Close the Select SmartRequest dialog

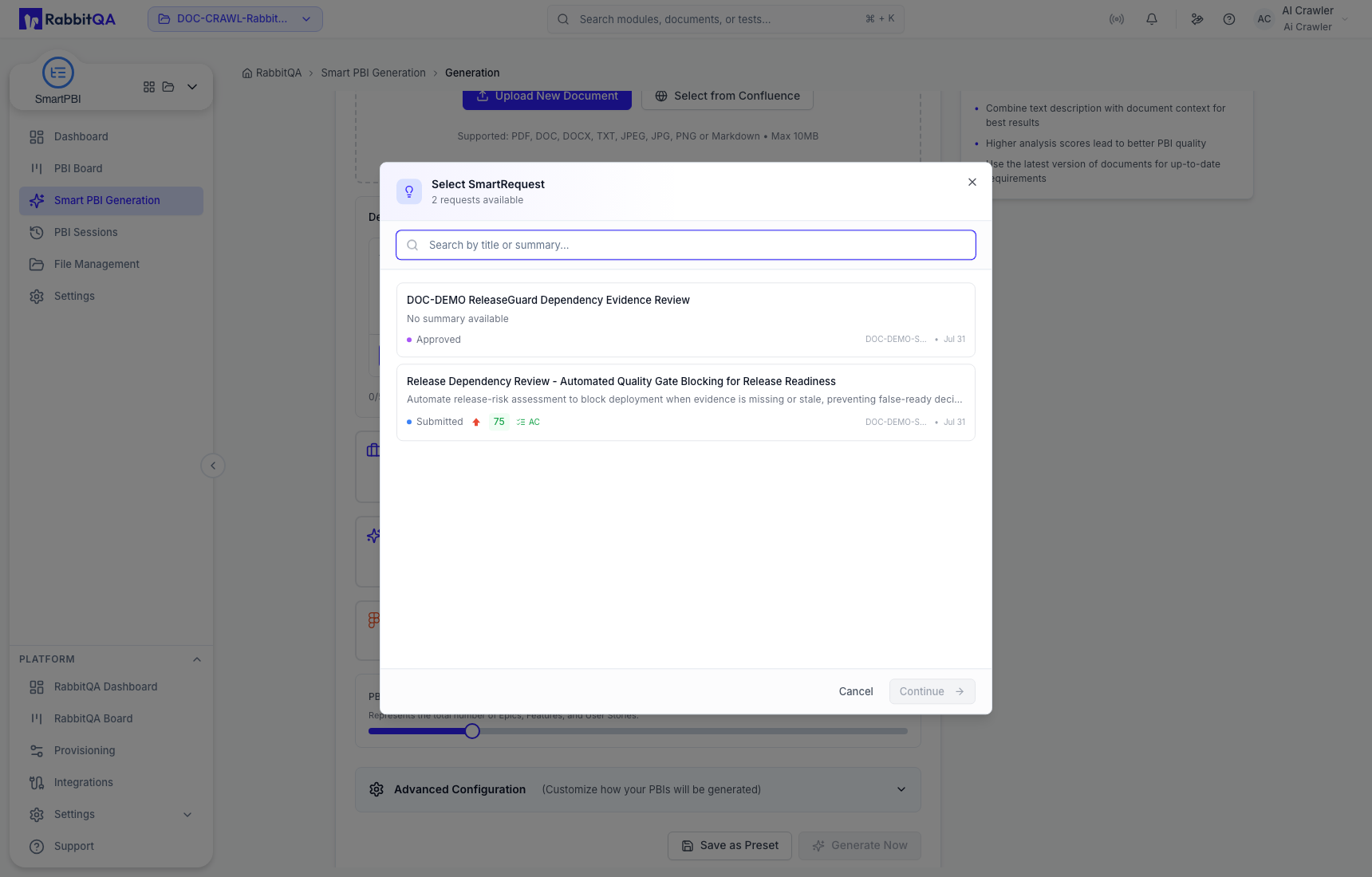(x=972, y=183)
